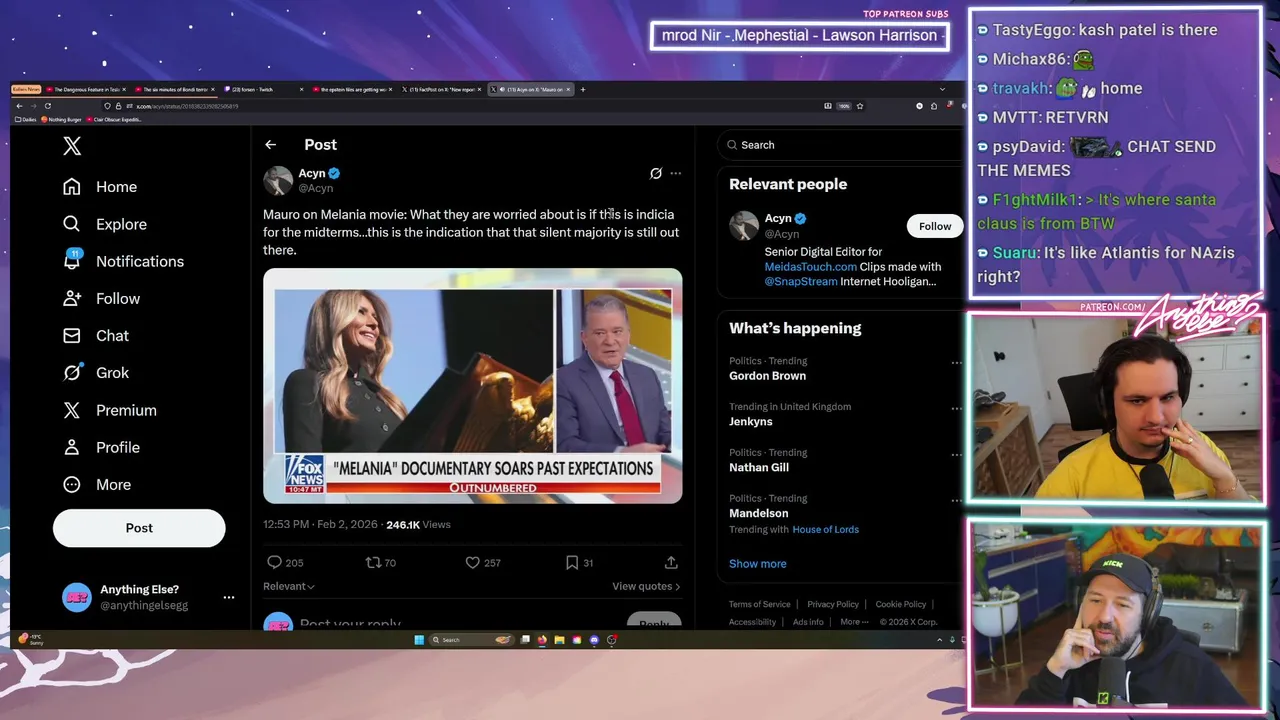Open Chat envelope icon in sidebar
The width and height of the screenshot is (1280, 720).
pyautogui.click(x=71, y=335)
